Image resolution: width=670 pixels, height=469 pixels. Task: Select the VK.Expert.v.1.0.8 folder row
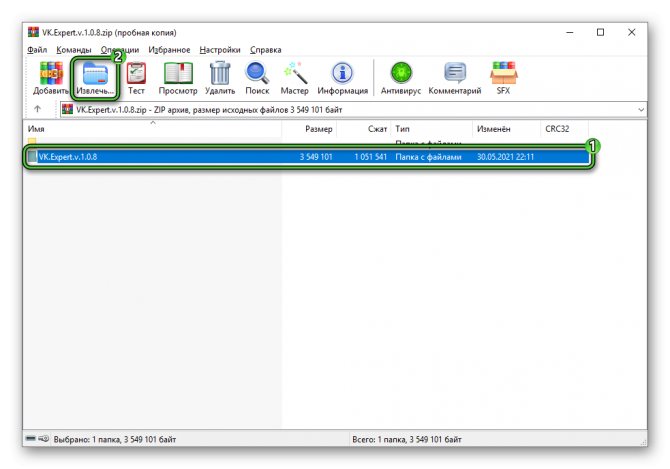coord(308,157)
